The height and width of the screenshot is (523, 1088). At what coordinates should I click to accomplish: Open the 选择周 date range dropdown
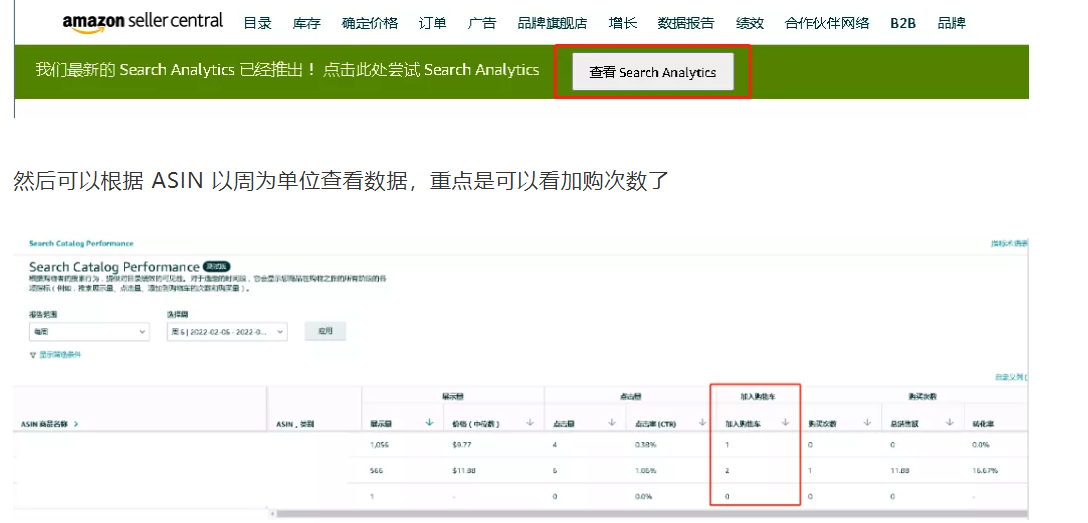coord(227,332)
